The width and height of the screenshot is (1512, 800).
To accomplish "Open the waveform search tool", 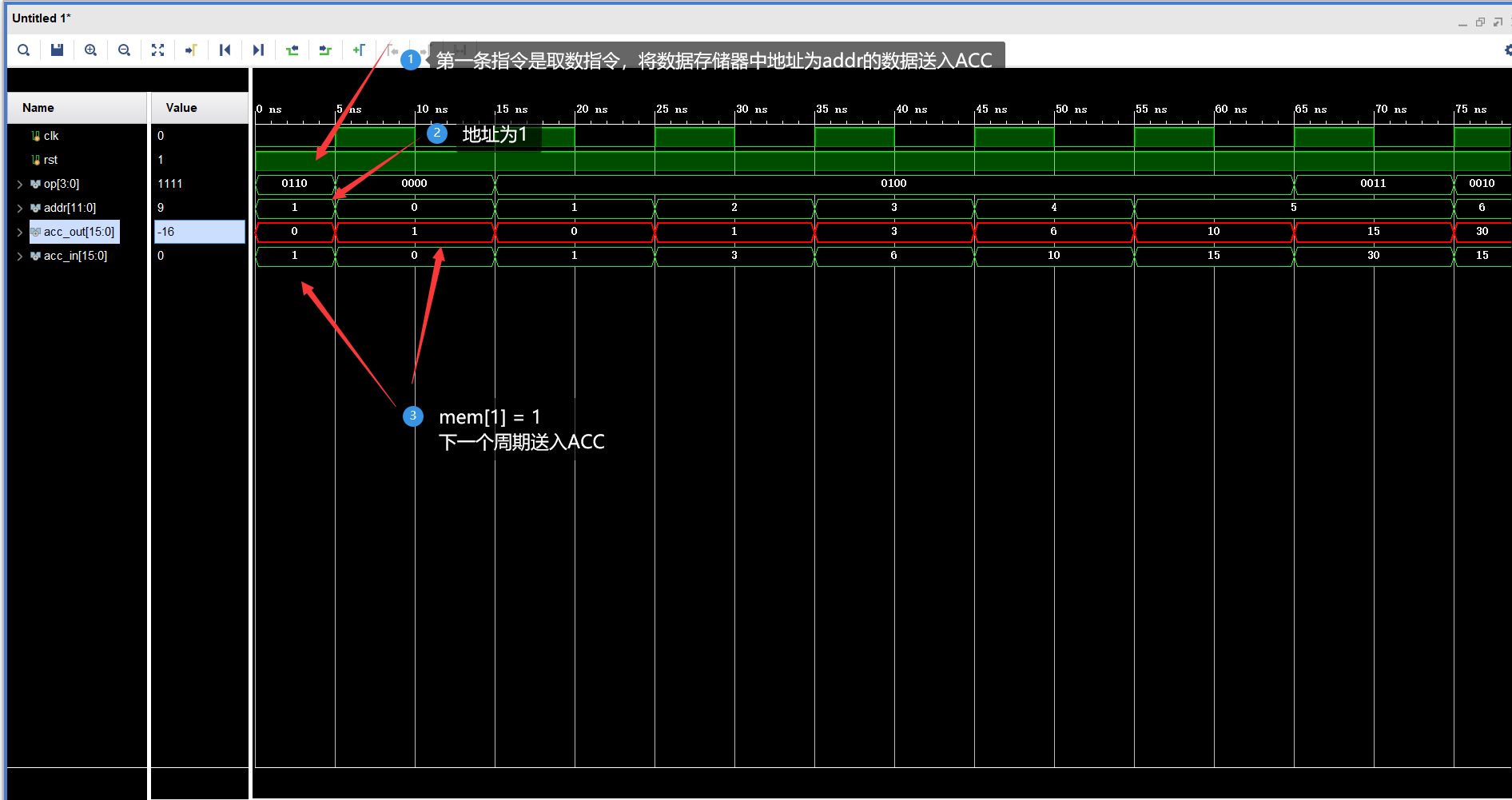I will pos(24,50).
